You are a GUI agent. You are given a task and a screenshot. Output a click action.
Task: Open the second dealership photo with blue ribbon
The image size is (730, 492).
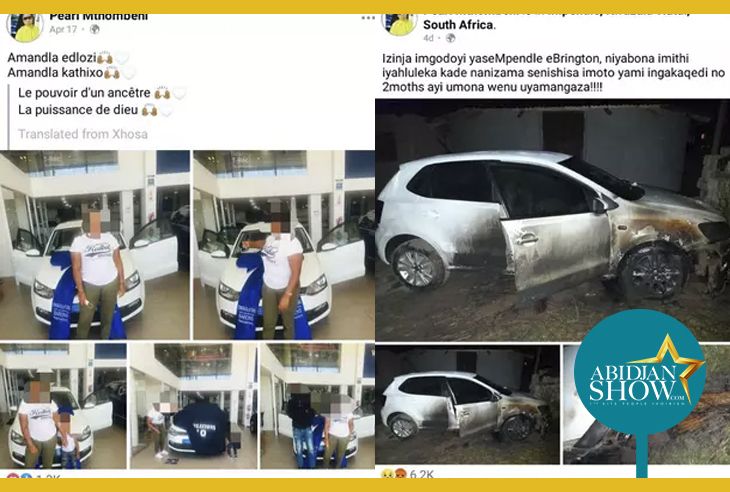point(284,245)
